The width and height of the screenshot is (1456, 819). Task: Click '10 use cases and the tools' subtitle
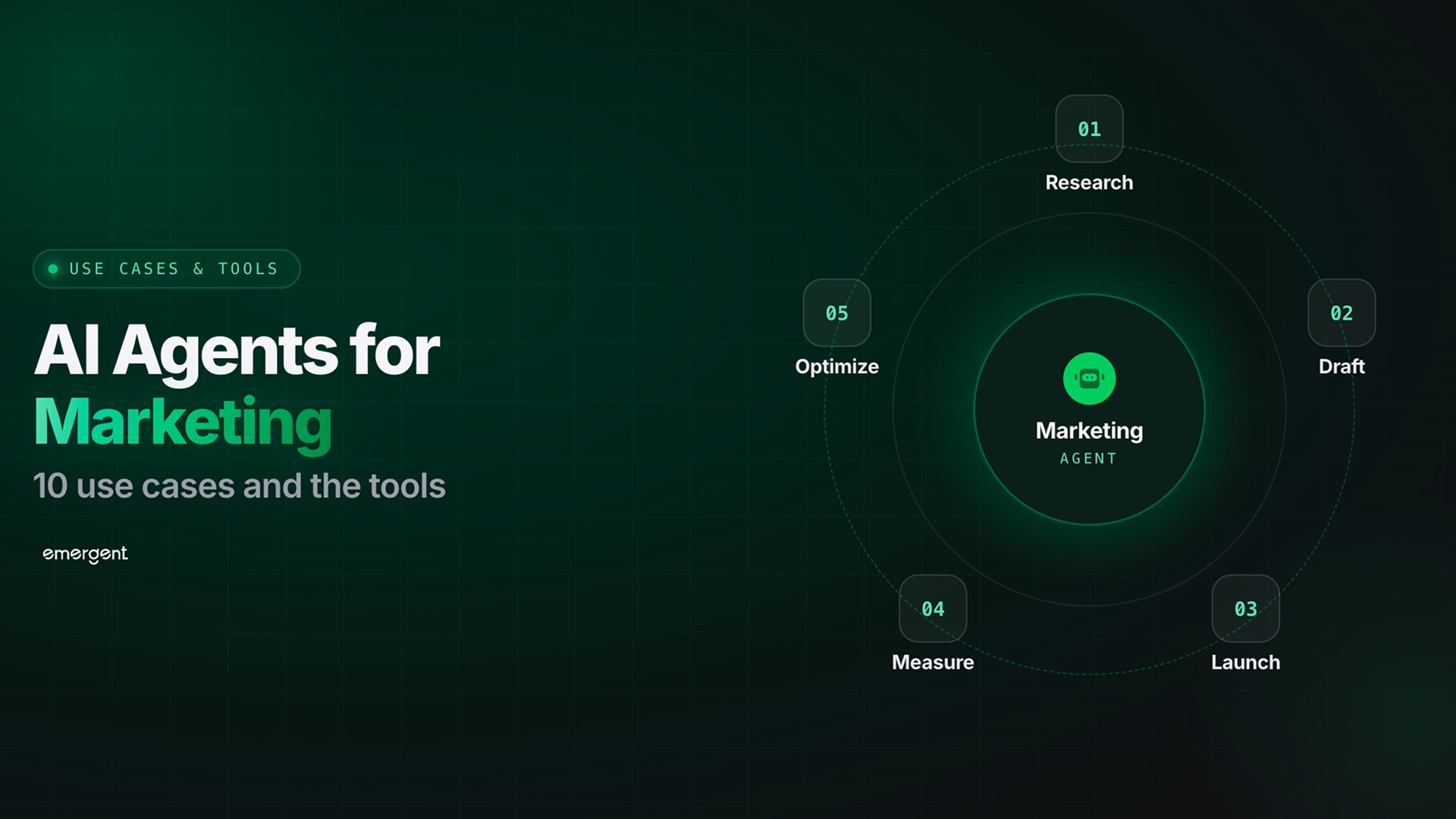coord(239,486)
